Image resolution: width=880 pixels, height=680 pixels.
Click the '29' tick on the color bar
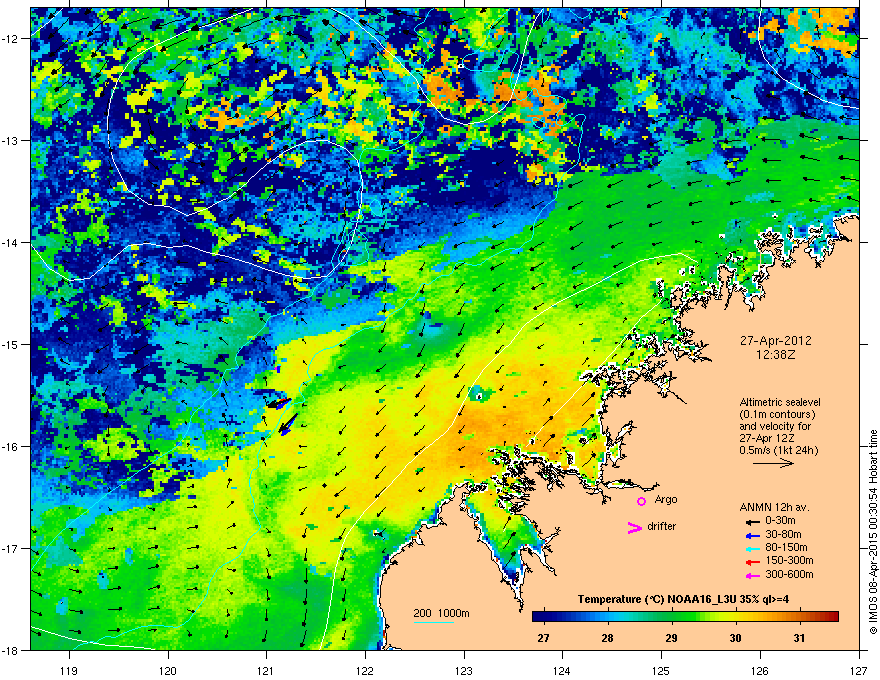[x=671, y=638]
